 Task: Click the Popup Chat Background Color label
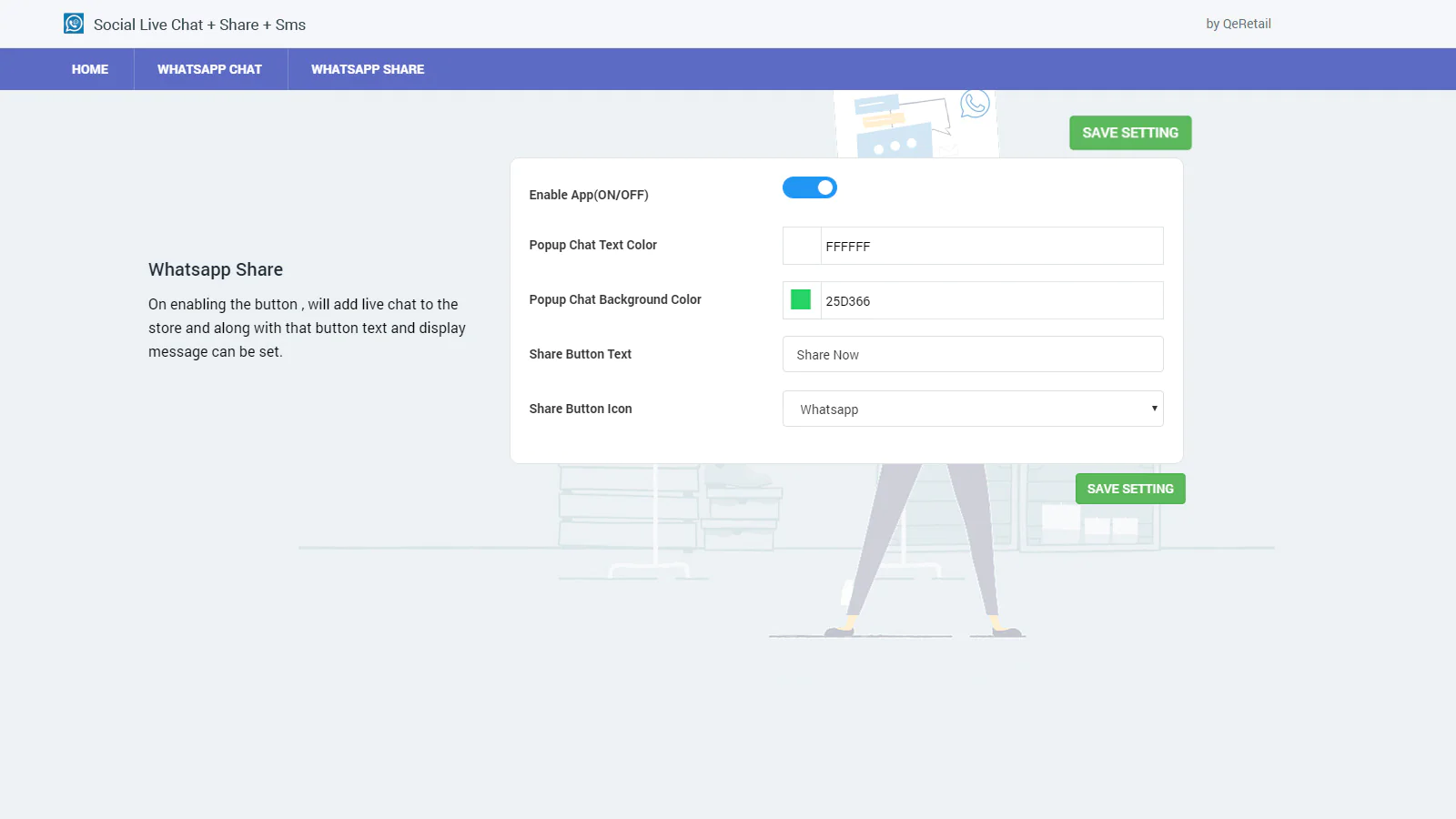615,299
